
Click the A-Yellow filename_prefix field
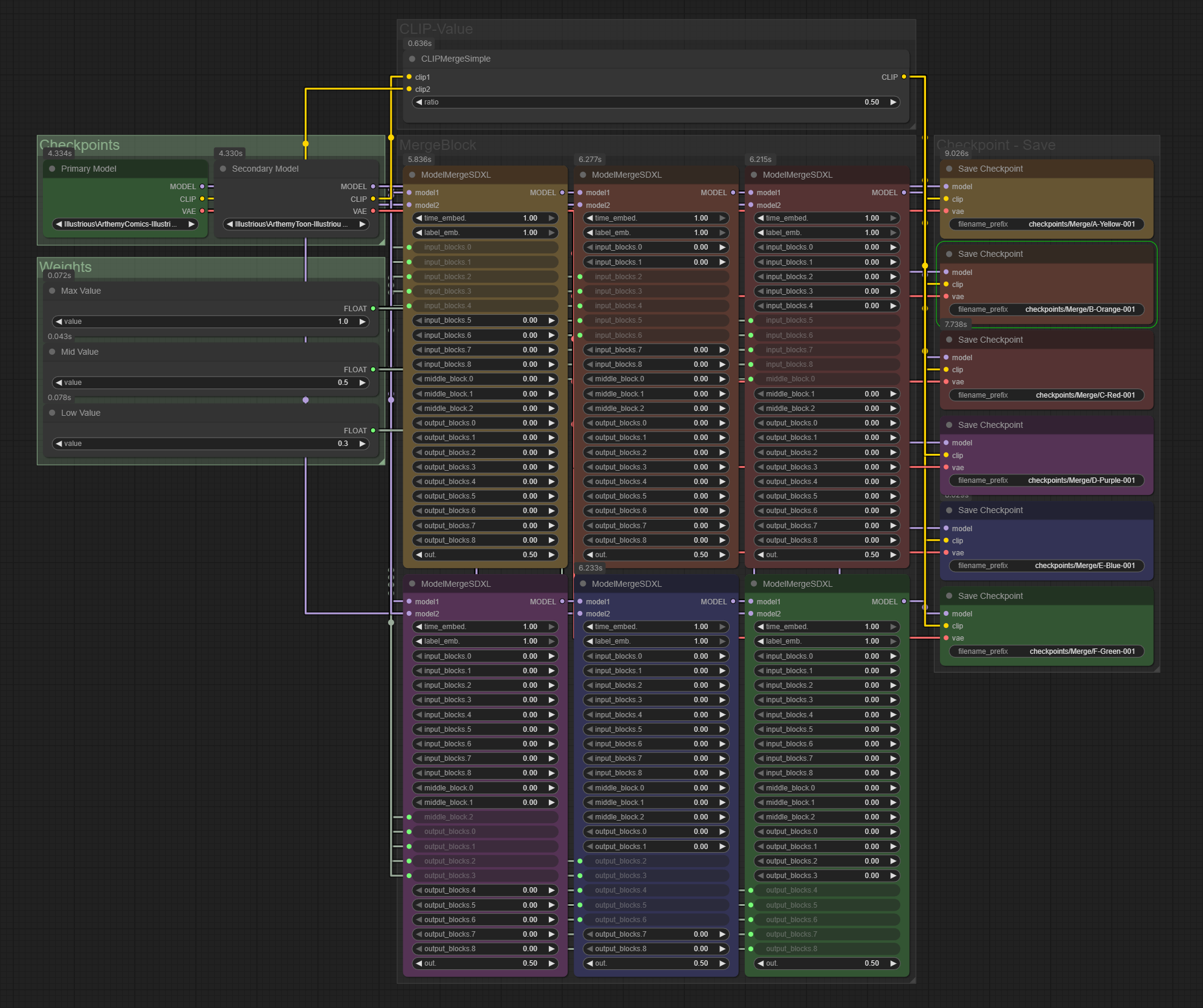1046,224
